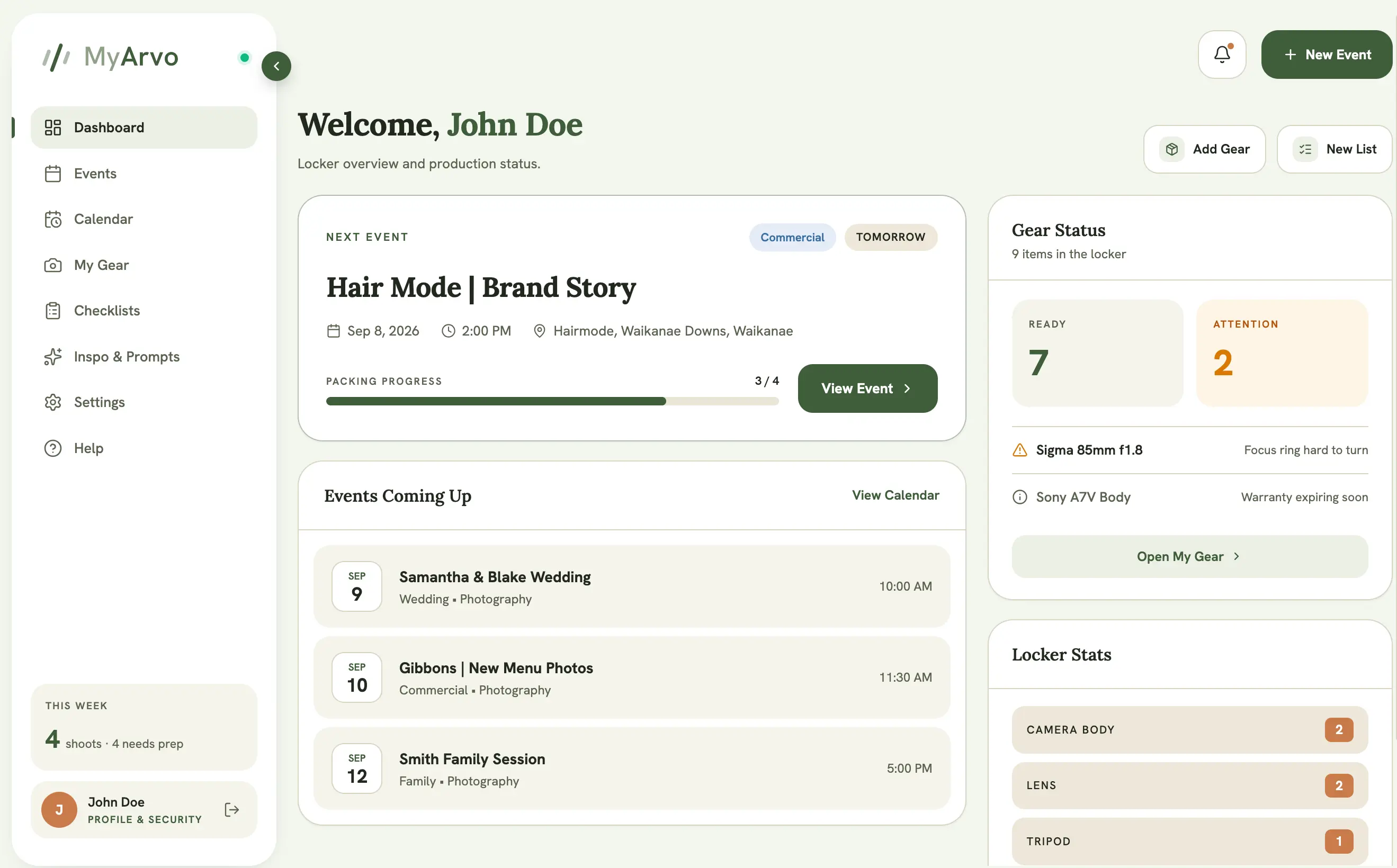Click the SEP 9 date tile
The width and height of the screenshot is (1397, 868).
[x=357, y=587]
